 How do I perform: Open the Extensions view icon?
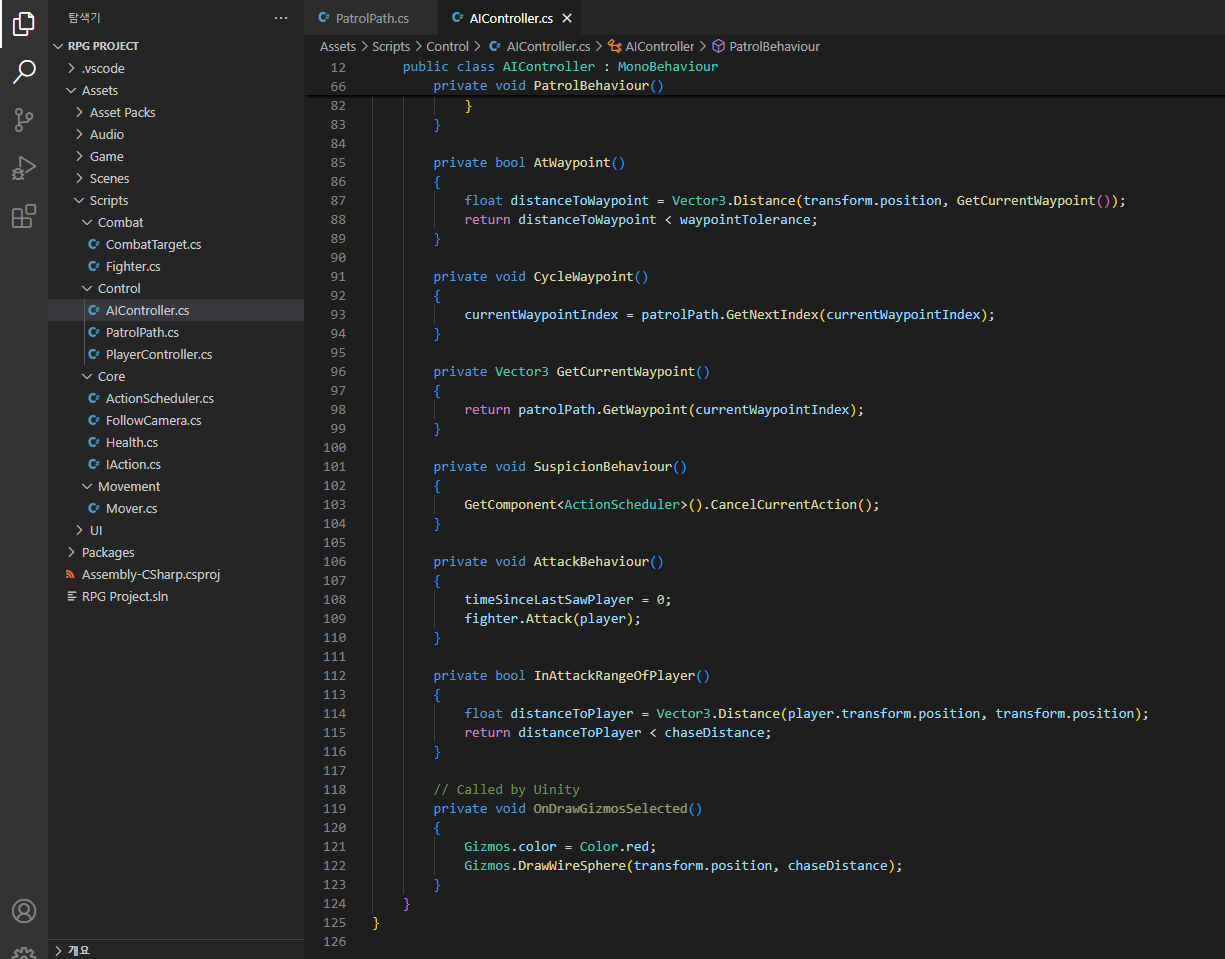click(24, 216)
